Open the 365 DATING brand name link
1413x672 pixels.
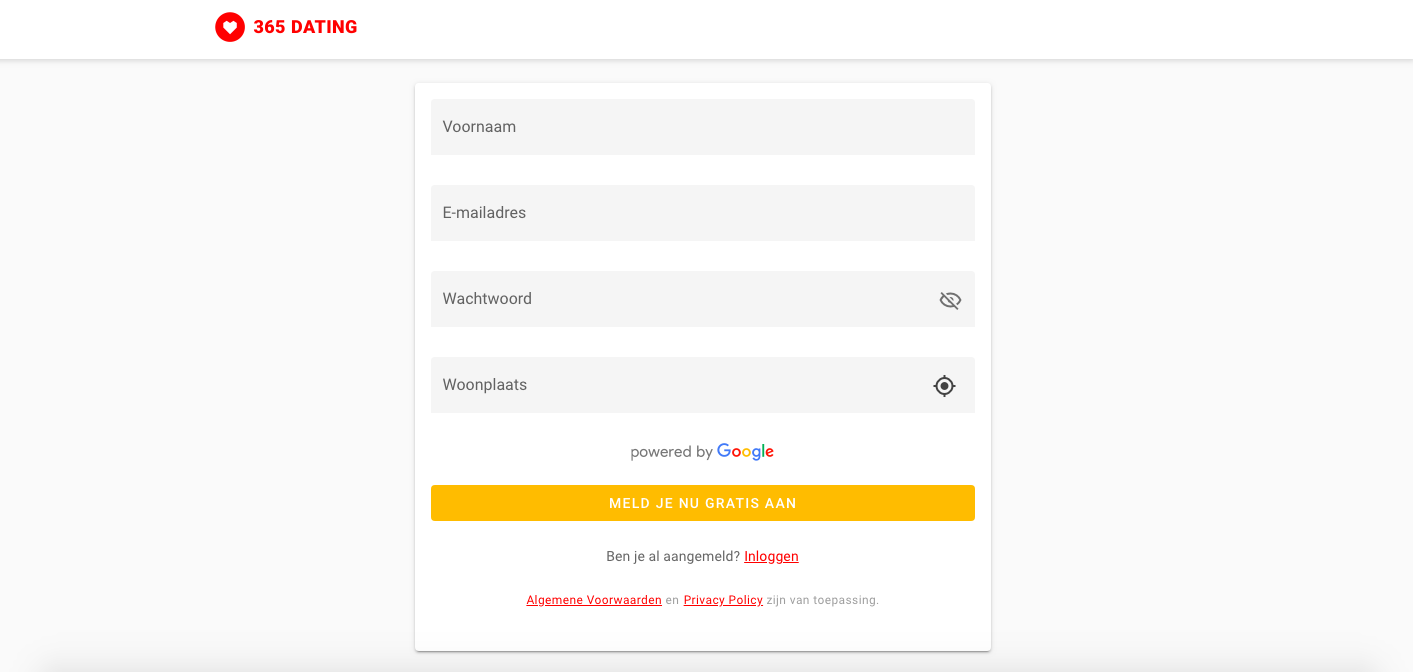click(305, 27)
